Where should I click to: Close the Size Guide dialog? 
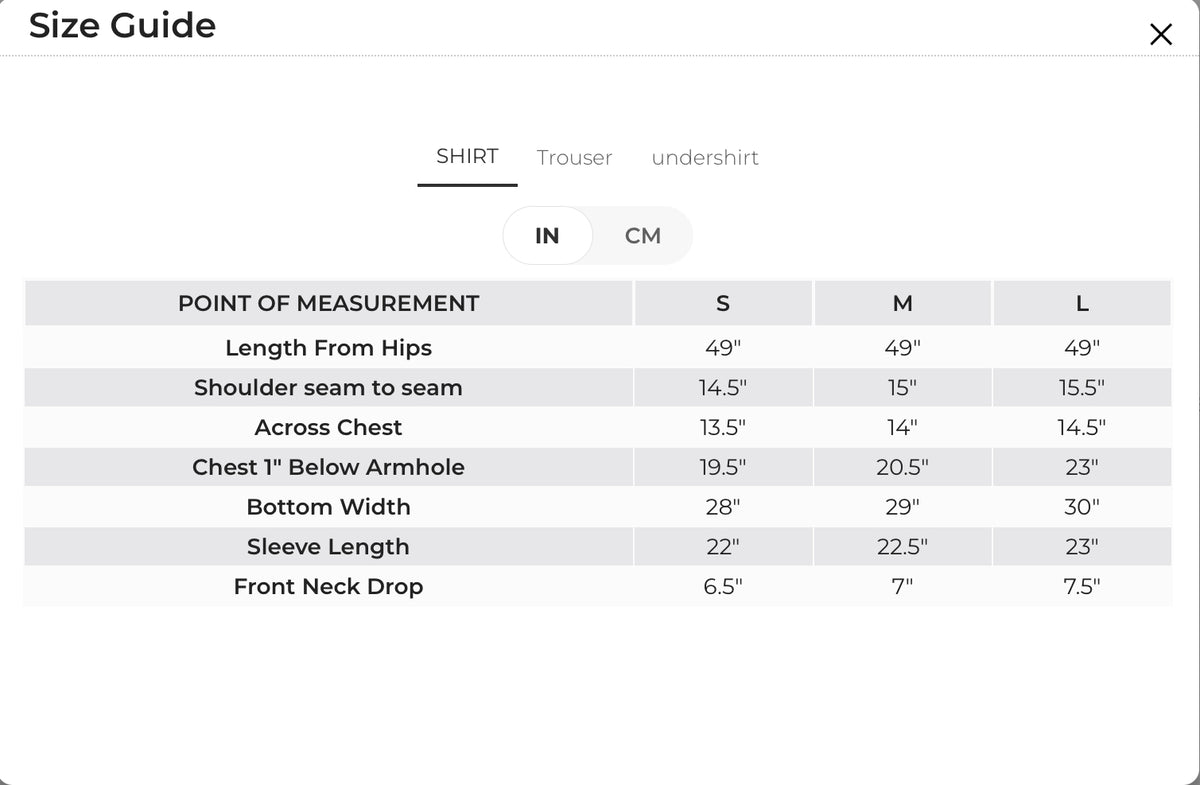(x=1160, y=35)
